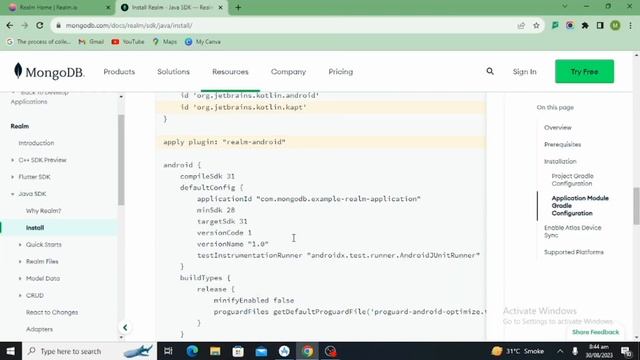Jump to Application Module Gradle Configuration
Screen dimensions: 640x360
[x=580, y=205]
